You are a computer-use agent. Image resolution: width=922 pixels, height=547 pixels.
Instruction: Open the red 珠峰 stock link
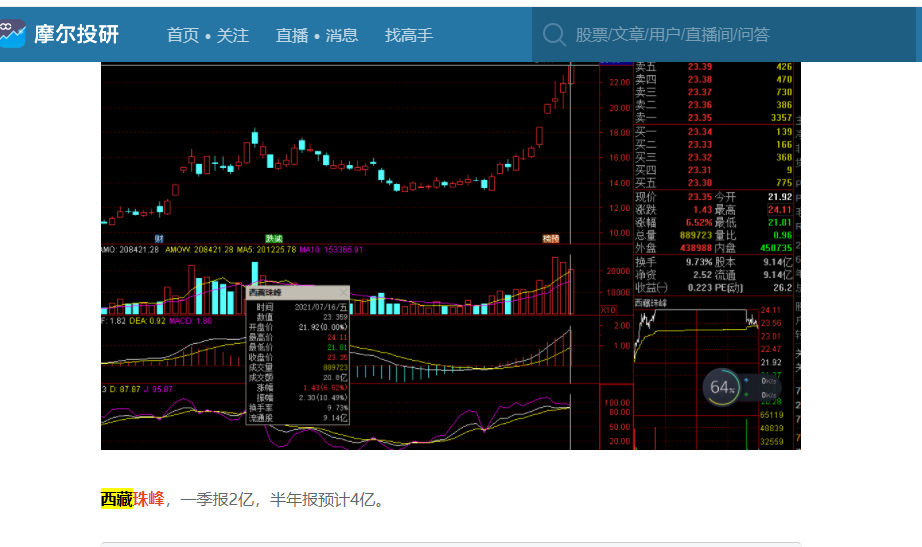point(149,499)
